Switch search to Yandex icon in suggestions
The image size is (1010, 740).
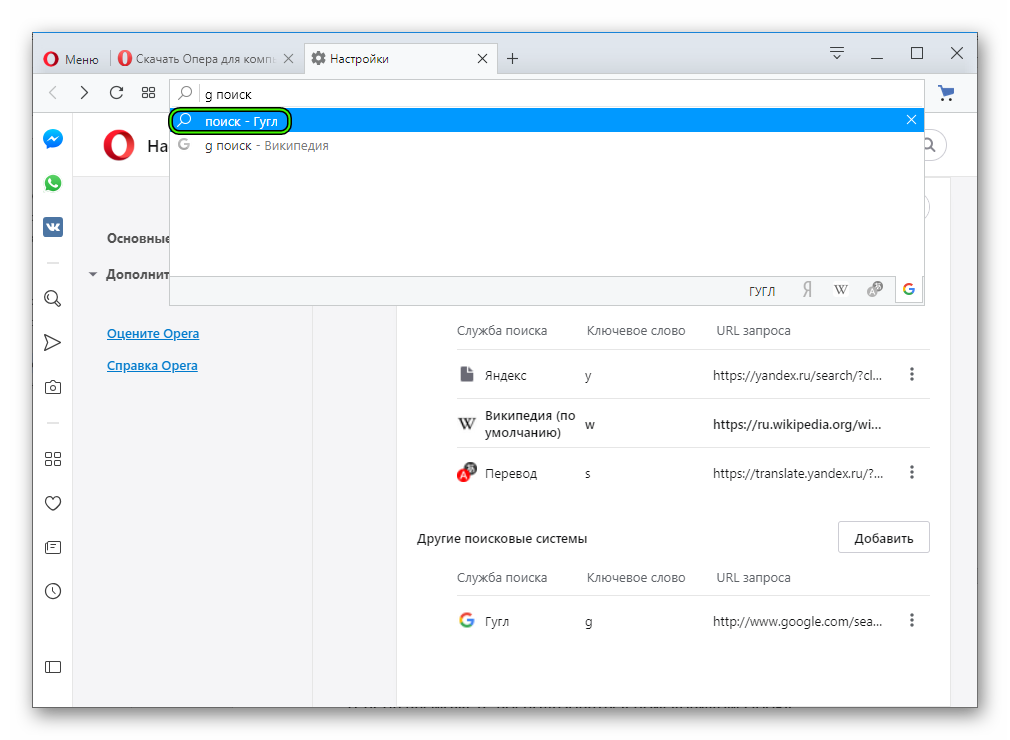807,290
